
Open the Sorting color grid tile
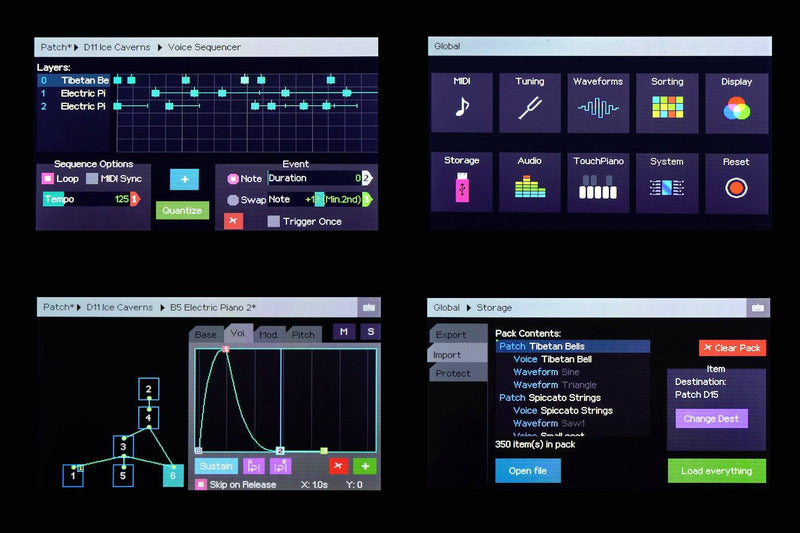667,103
